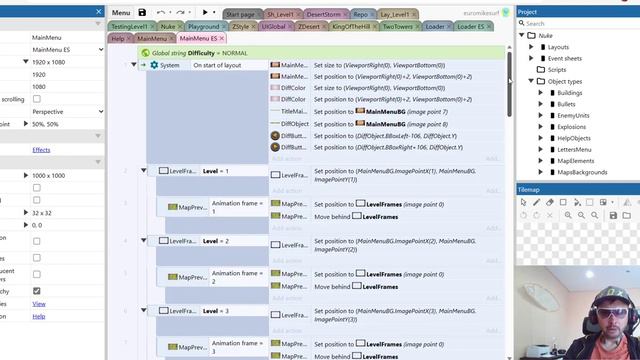Click the Help link in properties
640x360 pixels.
pos(39,316)
